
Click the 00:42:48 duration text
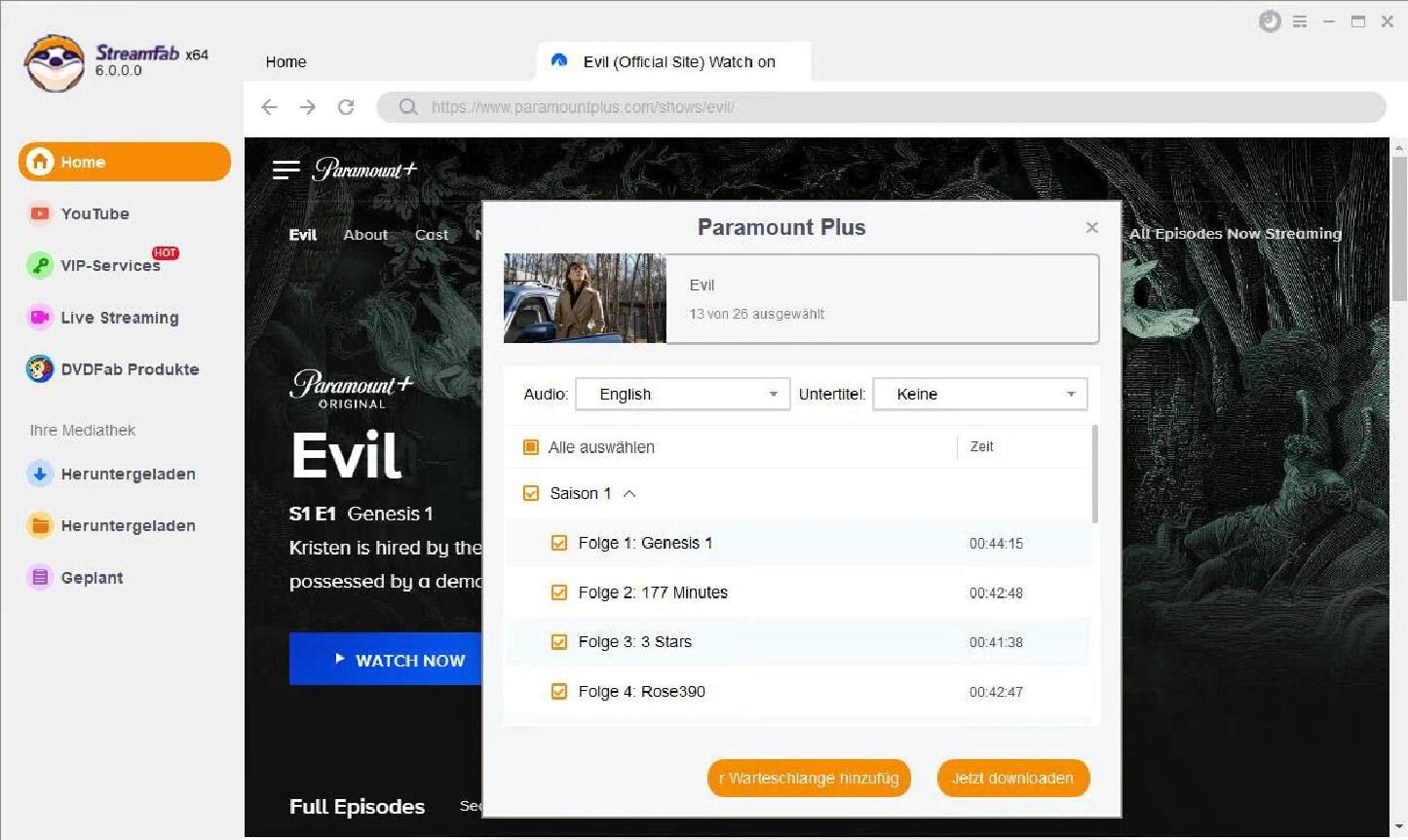pos(996,592)
